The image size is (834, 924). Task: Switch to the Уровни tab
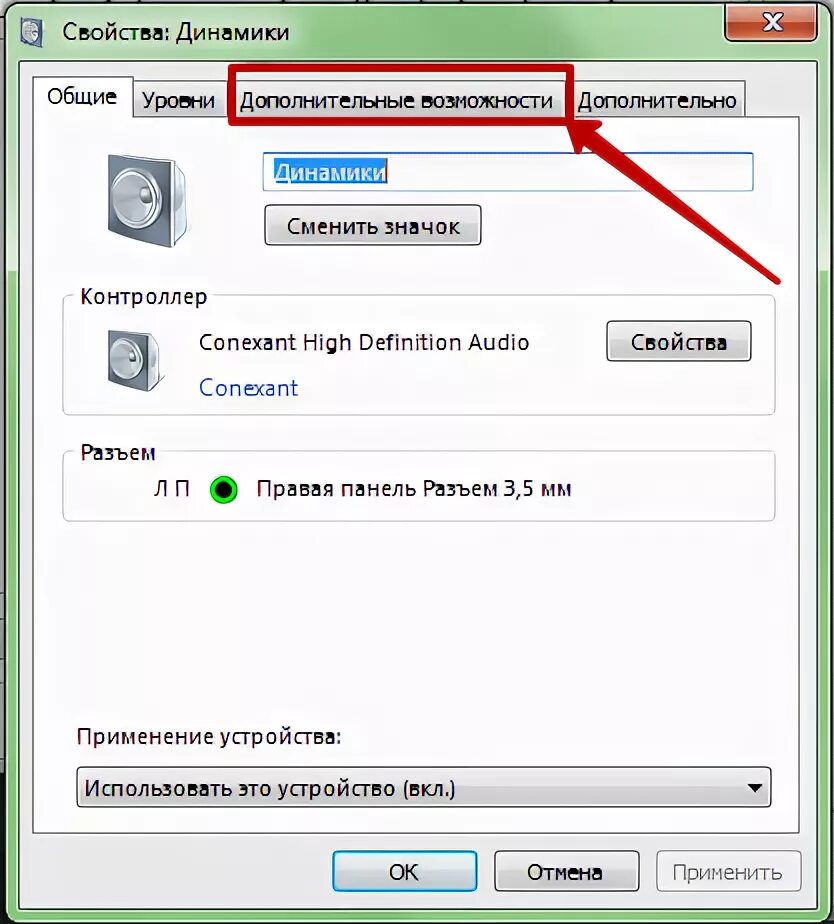[179, 100]
